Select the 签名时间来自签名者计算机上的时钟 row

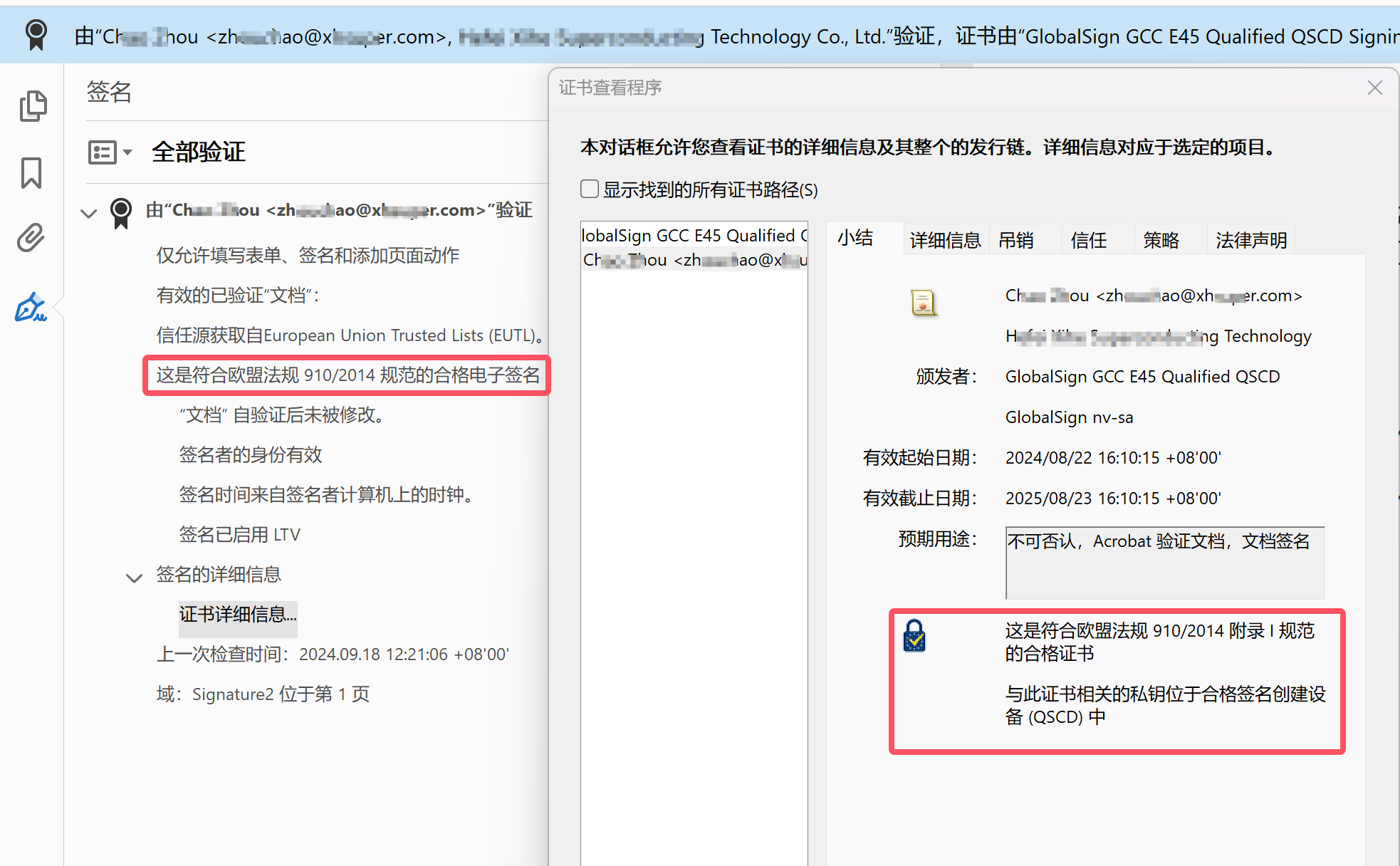point(326,495)
